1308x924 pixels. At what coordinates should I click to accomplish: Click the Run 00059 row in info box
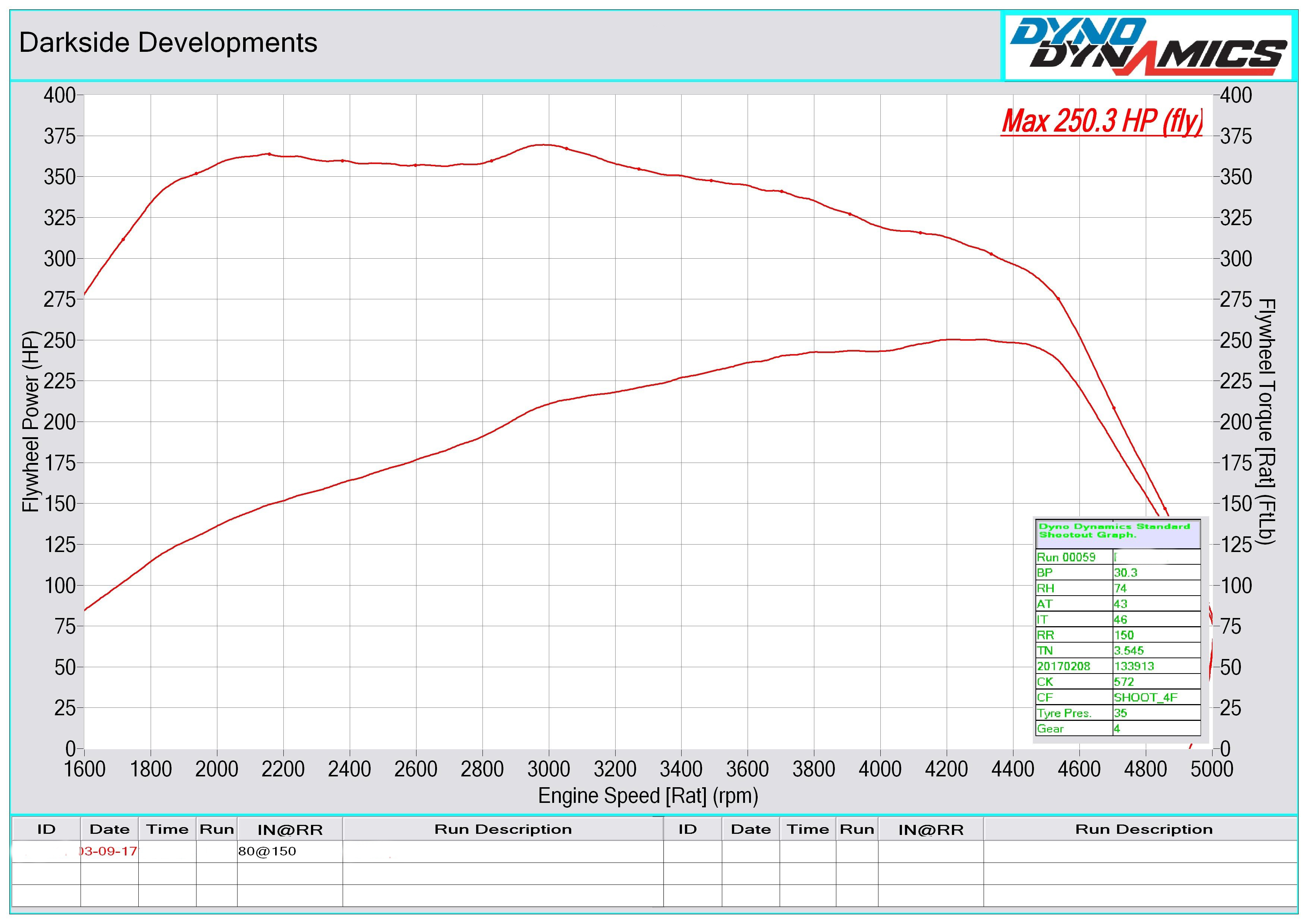point(1066,557)
